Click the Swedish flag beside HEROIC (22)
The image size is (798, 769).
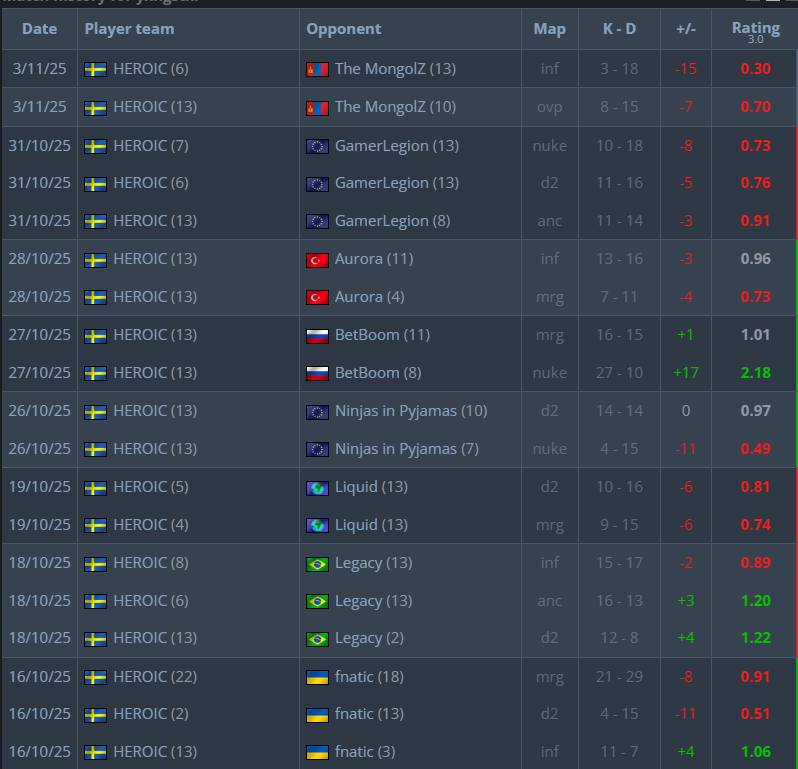[x=95, y=677]
